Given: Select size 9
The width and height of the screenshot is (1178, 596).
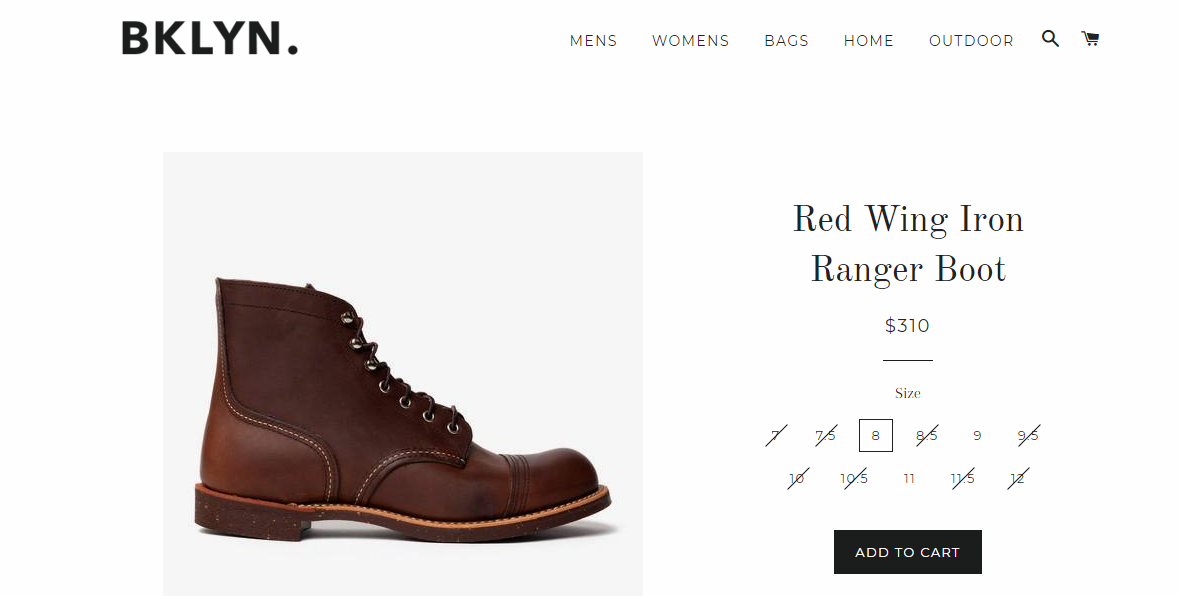Looking at the screenshot, I should (x=977, y=435).
